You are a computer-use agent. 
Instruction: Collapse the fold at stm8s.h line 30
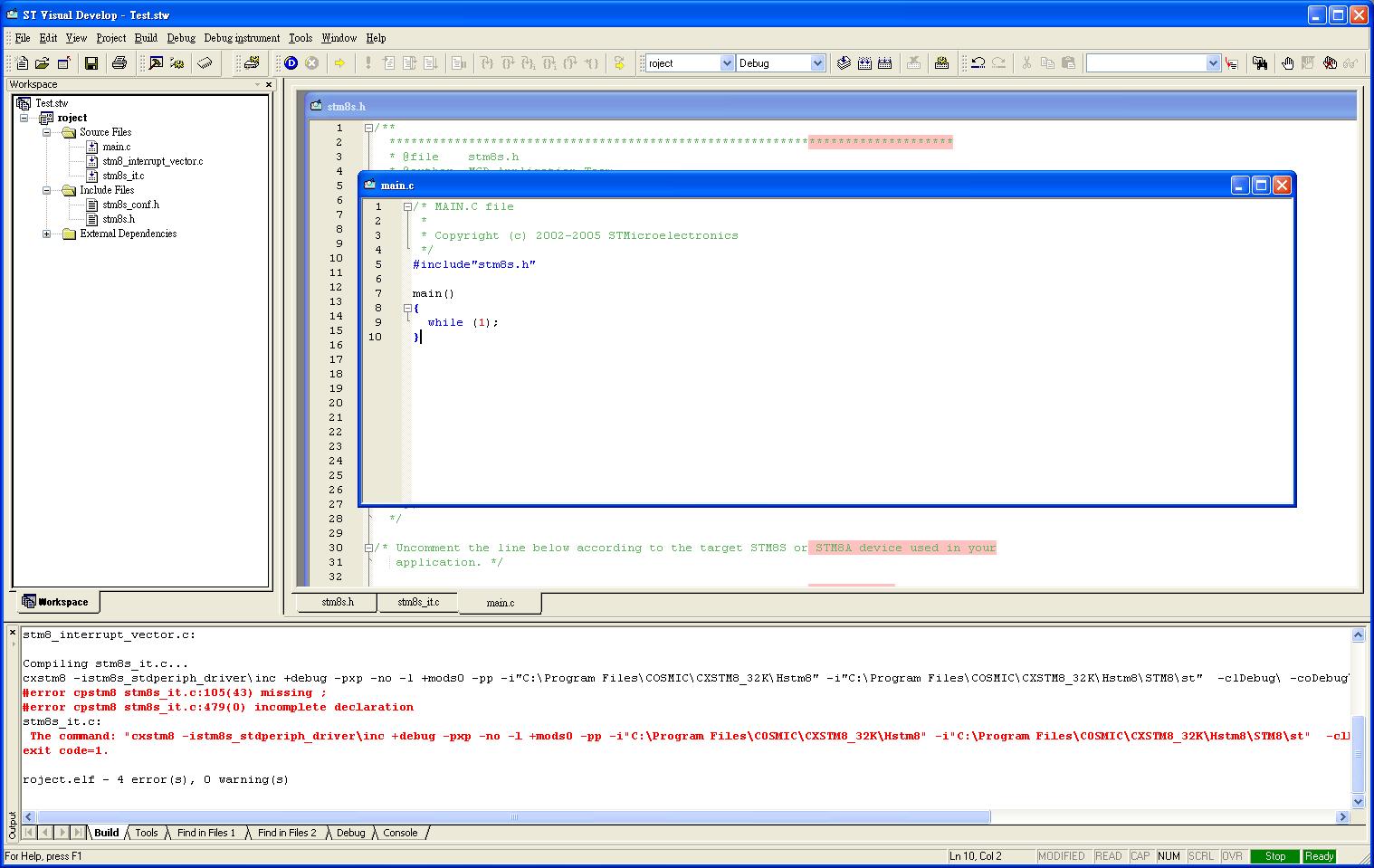click(x=368, y=548)
